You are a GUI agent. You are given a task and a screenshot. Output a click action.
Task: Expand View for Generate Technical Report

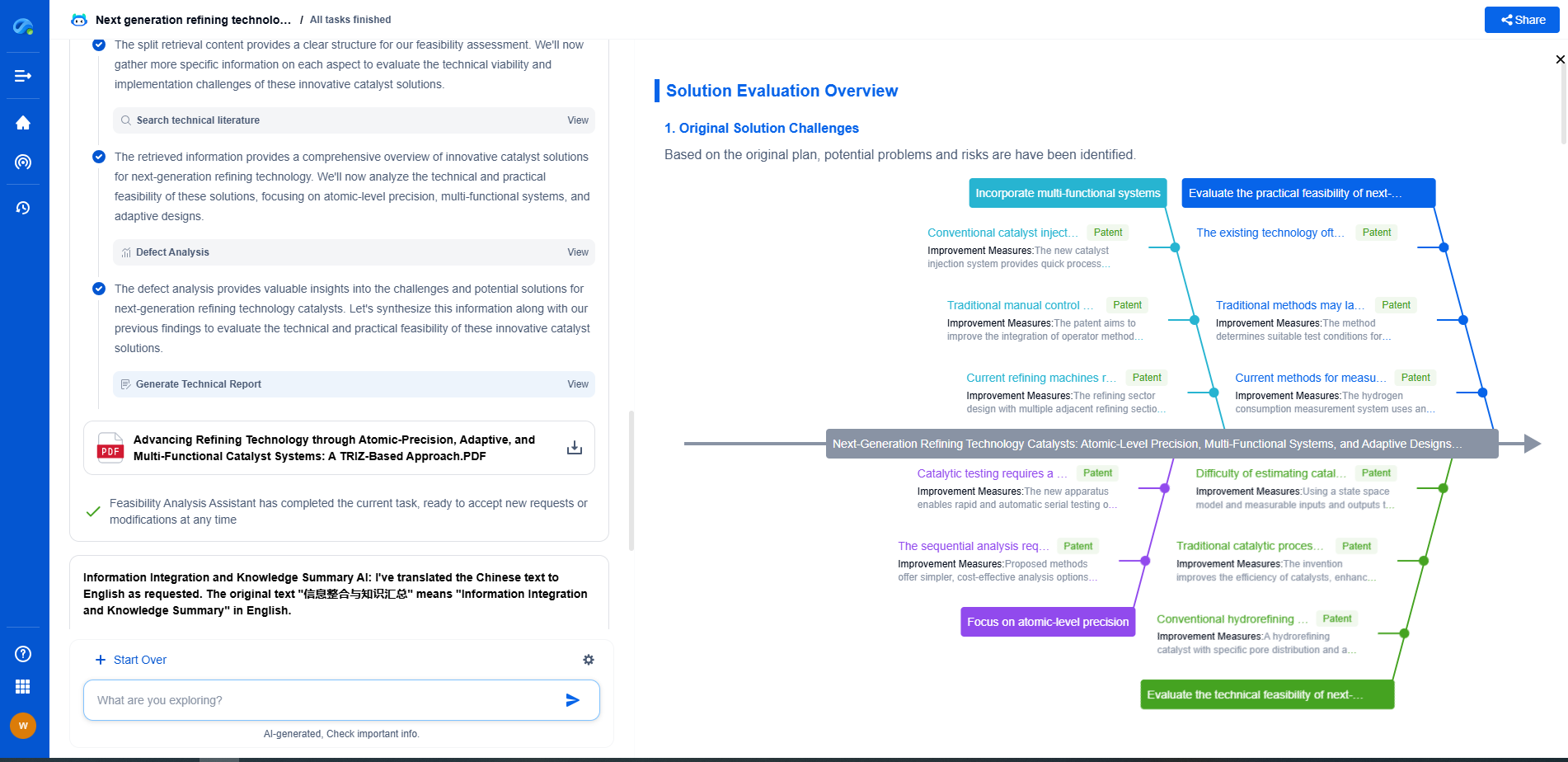click(x=577, y=384)
